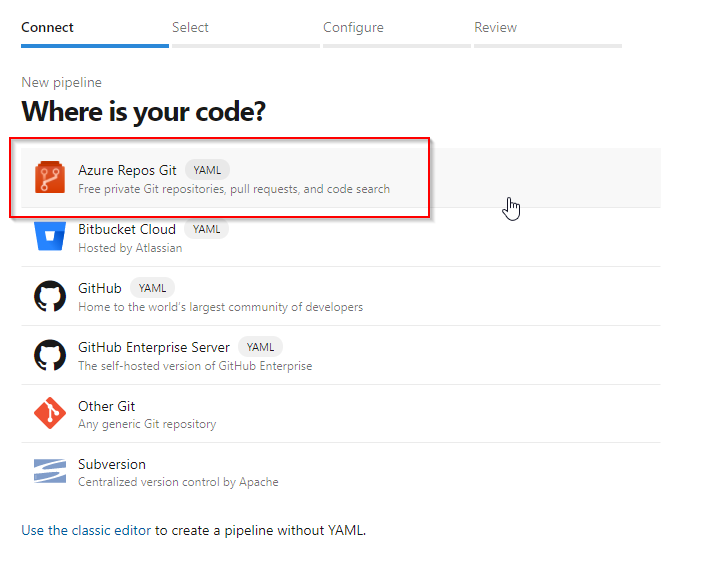Click the Subversion logo icon
The width and height of the screenshot is (704, 586).
[x=50, y=471]
